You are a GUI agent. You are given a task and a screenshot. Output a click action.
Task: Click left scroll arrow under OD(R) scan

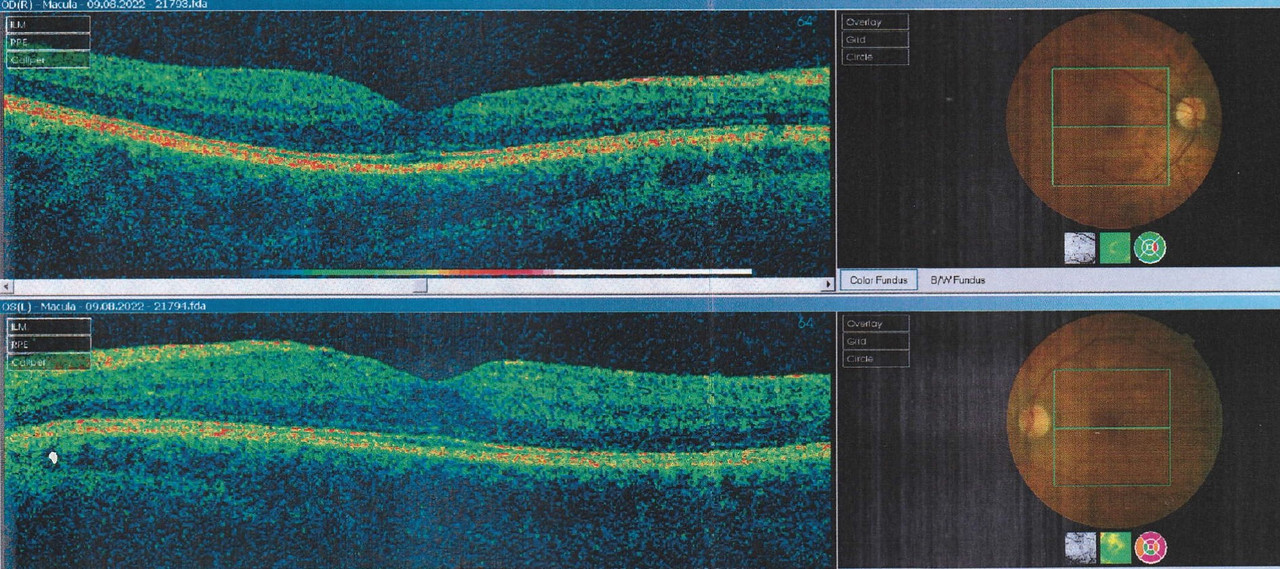pyautogui.click(x=7, y=285)
